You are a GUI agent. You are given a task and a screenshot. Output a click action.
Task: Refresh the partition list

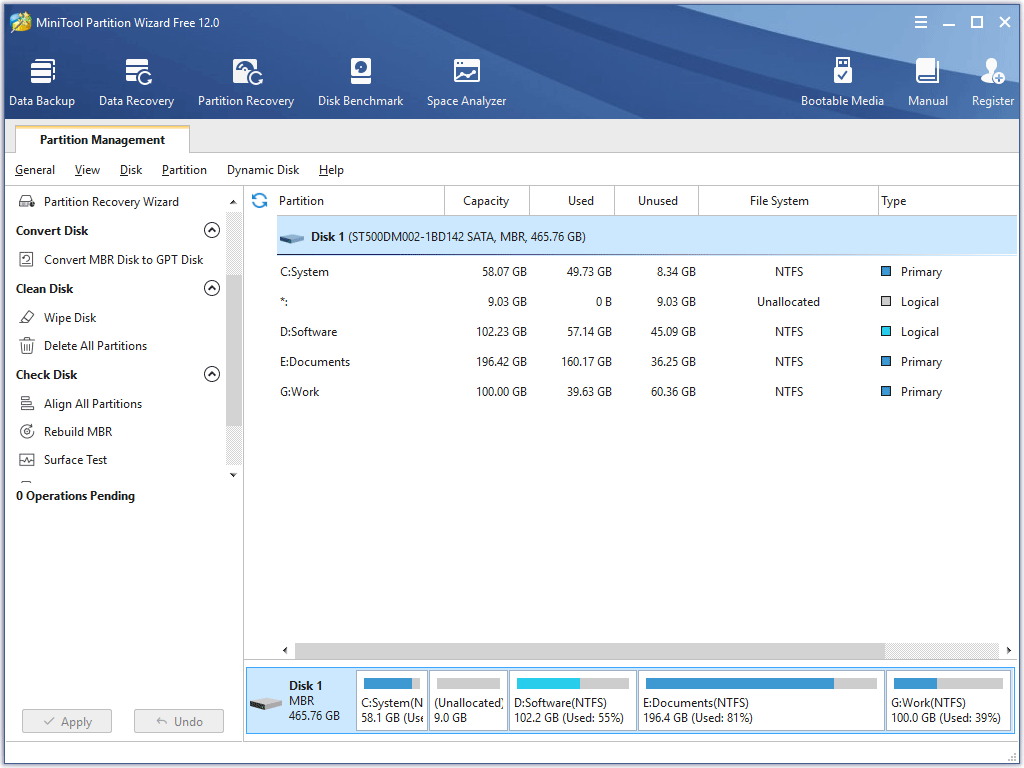click(259, 200)
